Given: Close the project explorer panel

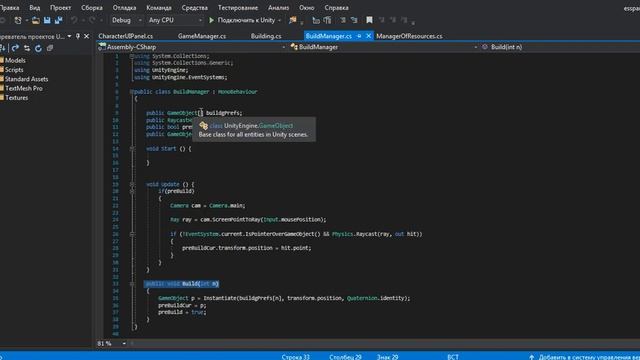Looking at the screenshot, I should pos(87,36).
